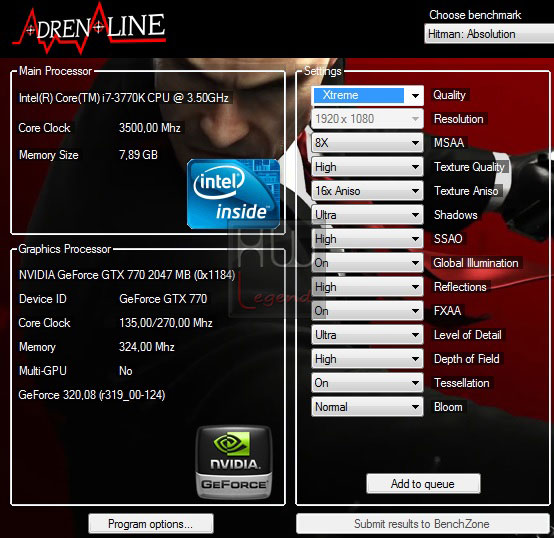Click the 324,00 Mhz memory value
The width and height of the screenshot is (554, 538).
pos(147,347)
